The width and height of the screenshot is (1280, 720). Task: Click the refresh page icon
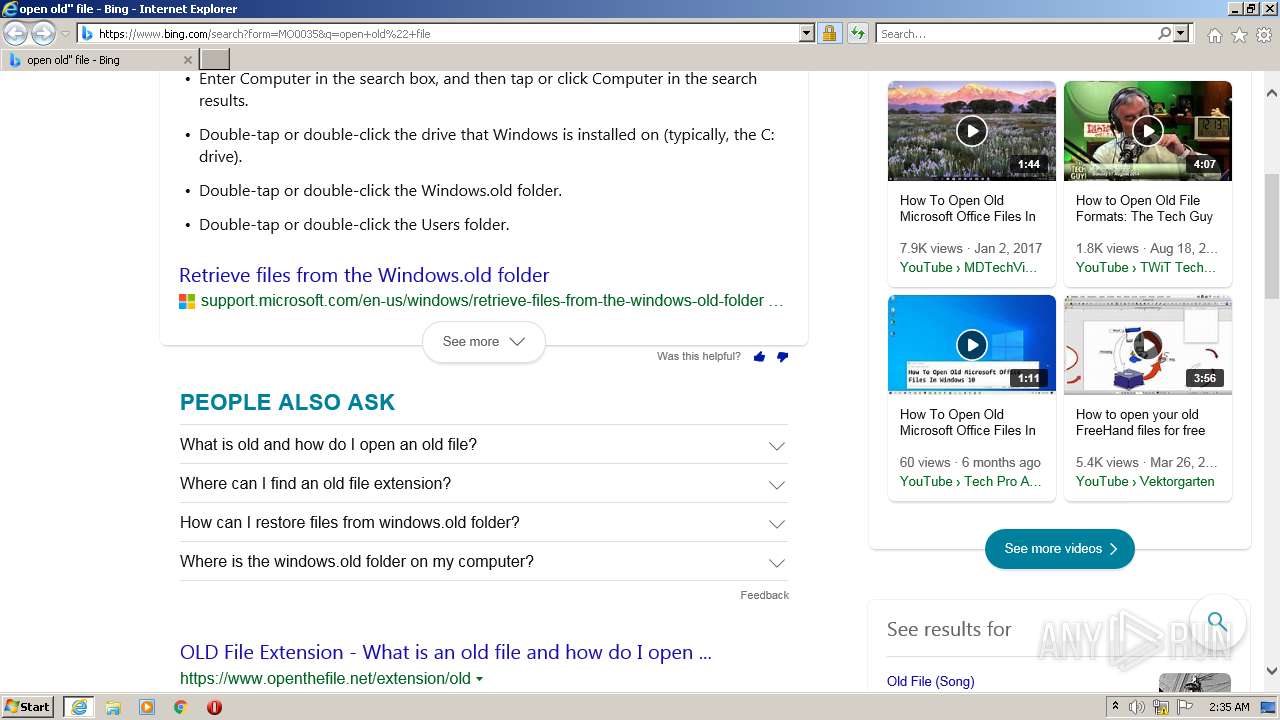pyautogui.click(x=858, y=33)
